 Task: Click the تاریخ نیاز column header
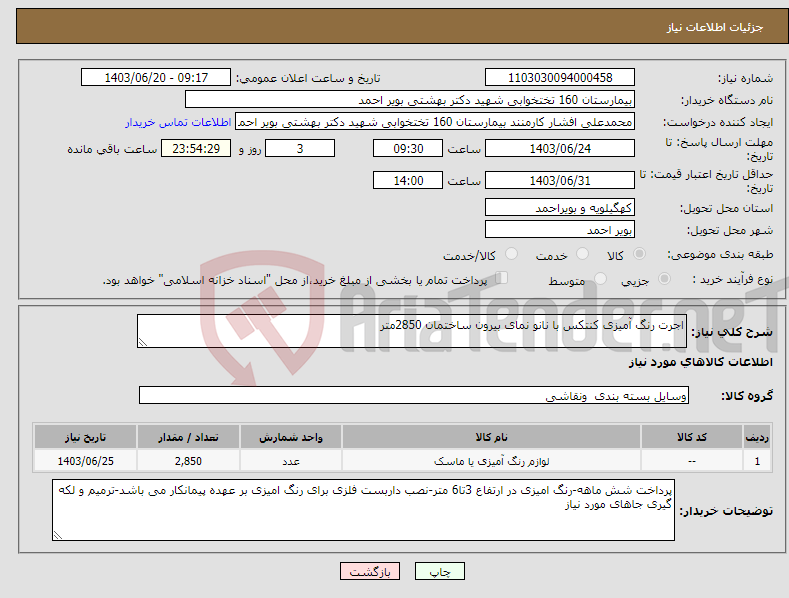[85, 437]
